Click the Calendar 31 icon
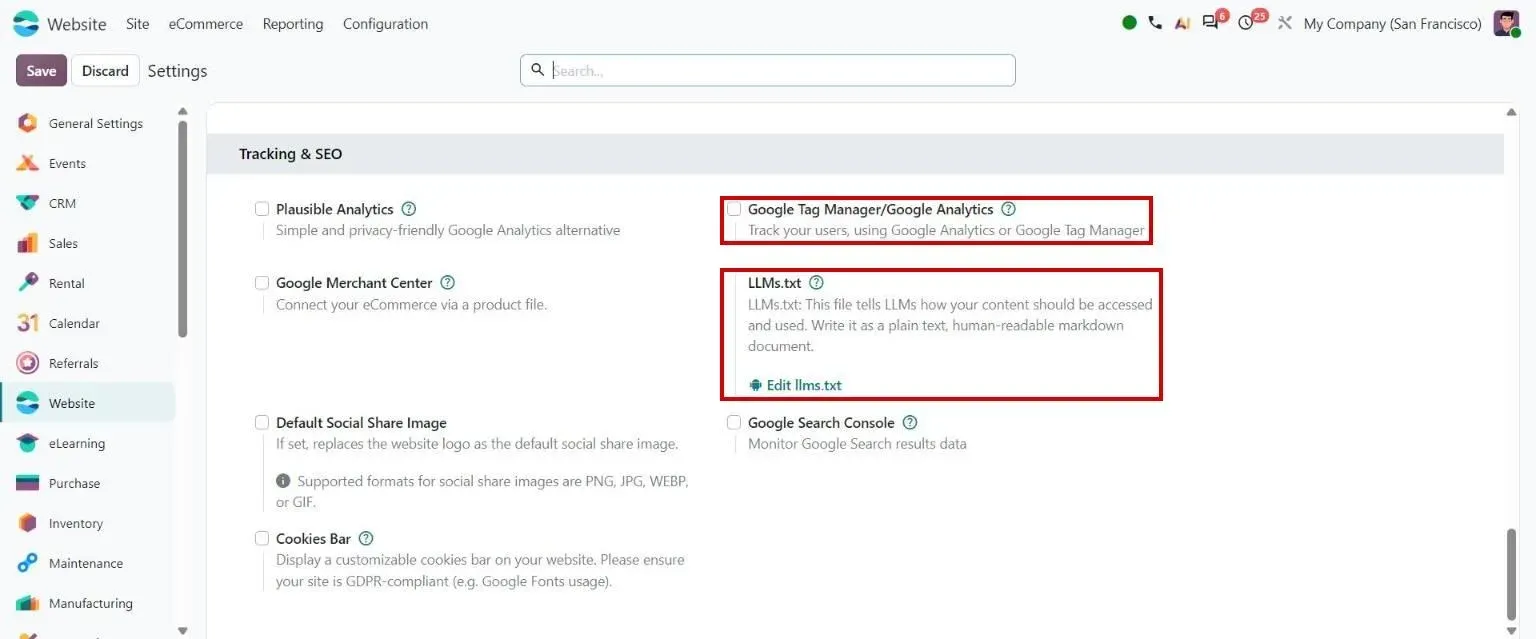1536x639 pixels. 28,324
